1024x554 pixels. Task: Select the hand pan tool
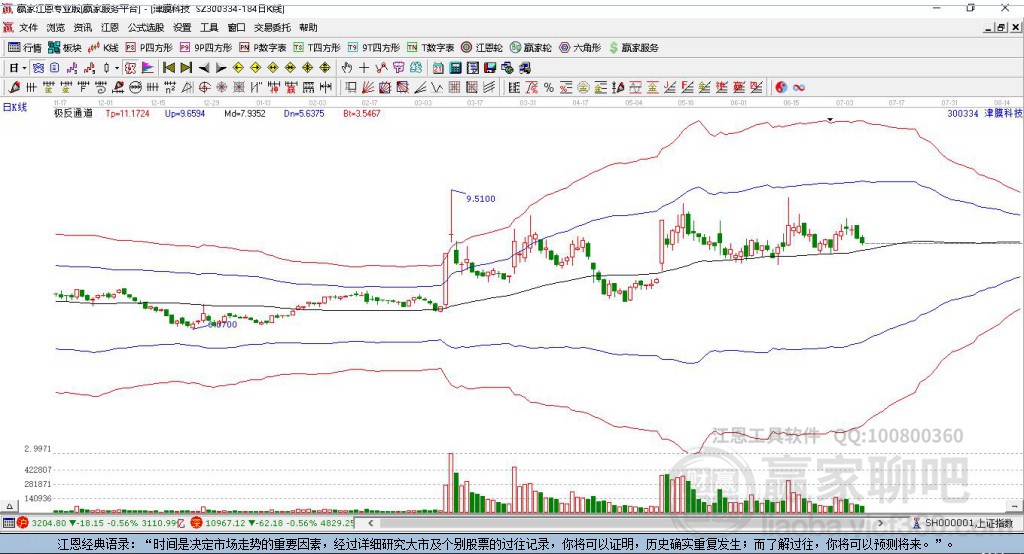tap(347, 68)
